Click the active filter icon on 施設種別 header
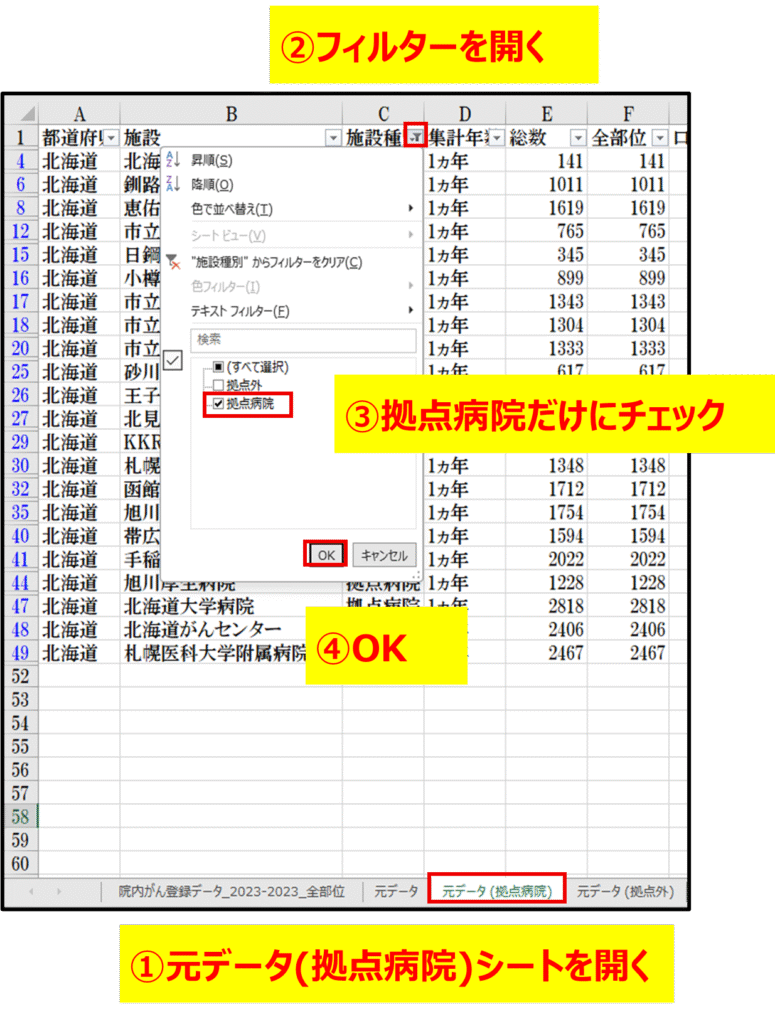The image size is (775, 1024). point(416,137)
